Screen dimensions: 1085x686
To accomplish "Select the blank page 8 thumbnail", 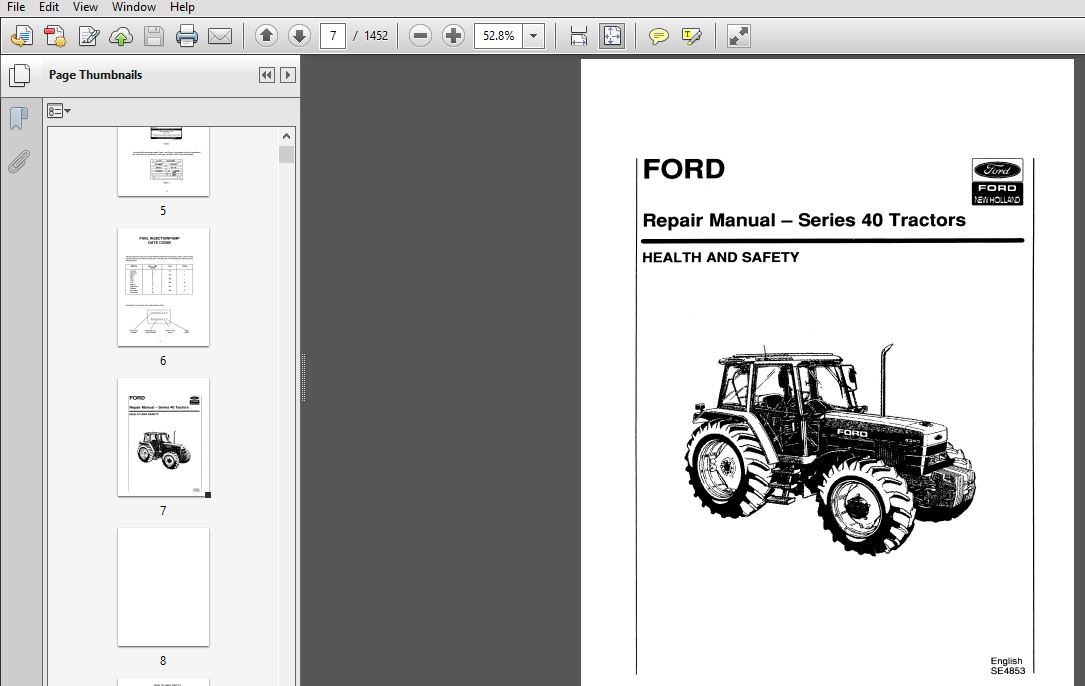I will coord(163,587).
